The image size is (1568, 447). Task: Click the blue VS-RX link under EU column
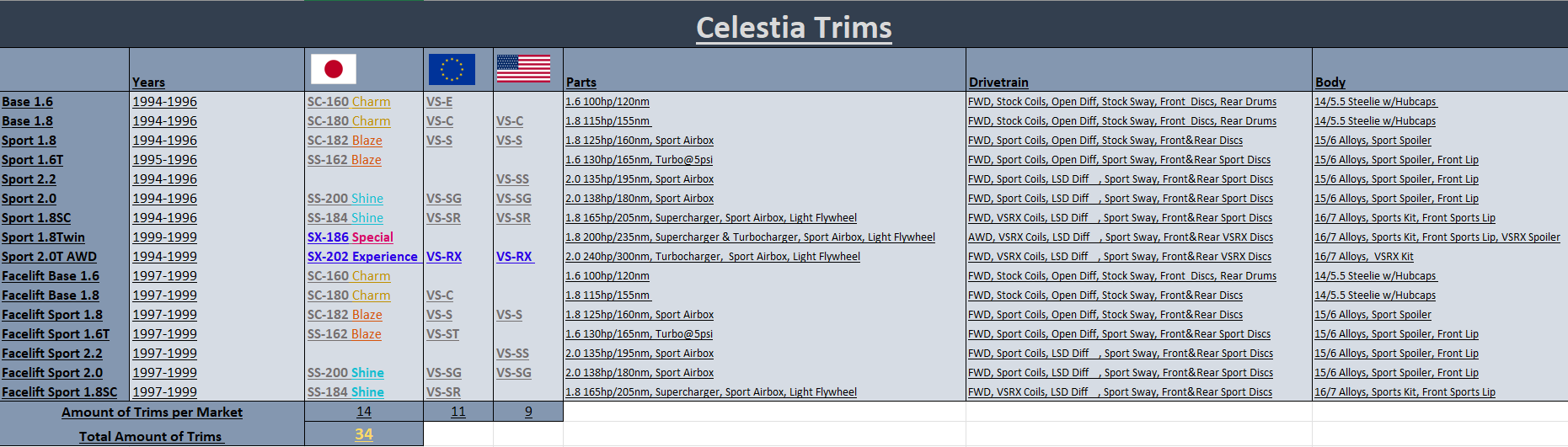444,257
